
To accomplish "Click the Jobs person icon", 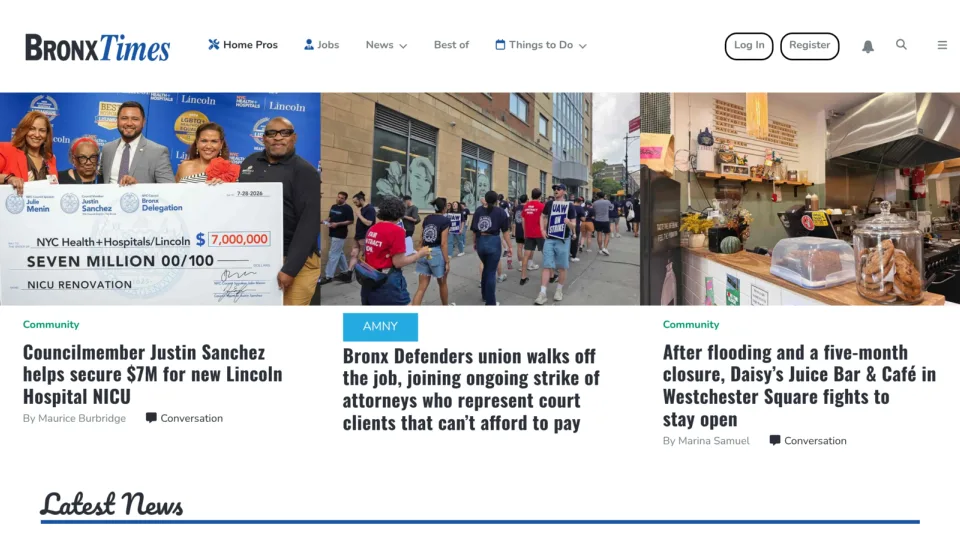I will pos(309,45).
